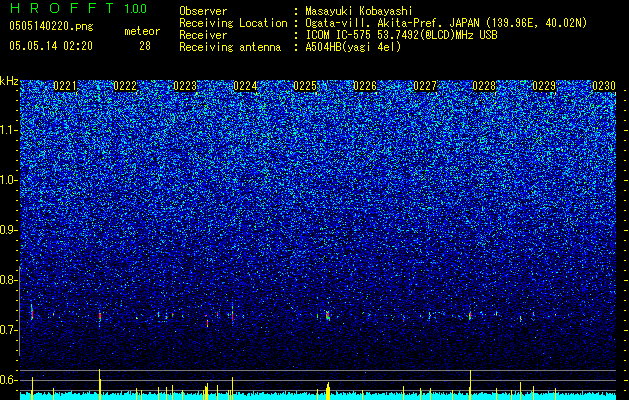Select ICOM IC-575 53.7492 MHz USB text

tap(401, 35)
